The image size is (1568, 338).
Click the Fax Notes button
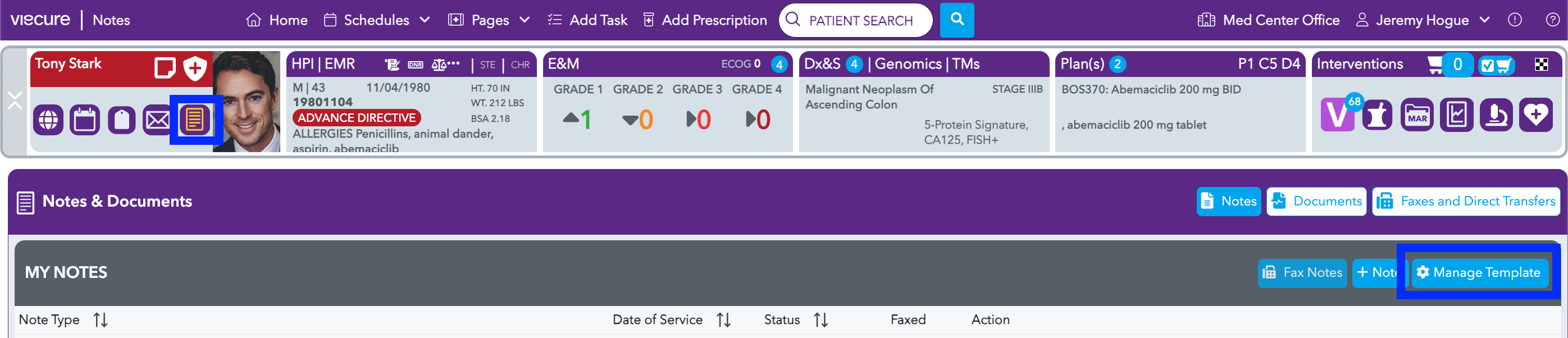click(x=1302, y=273)
